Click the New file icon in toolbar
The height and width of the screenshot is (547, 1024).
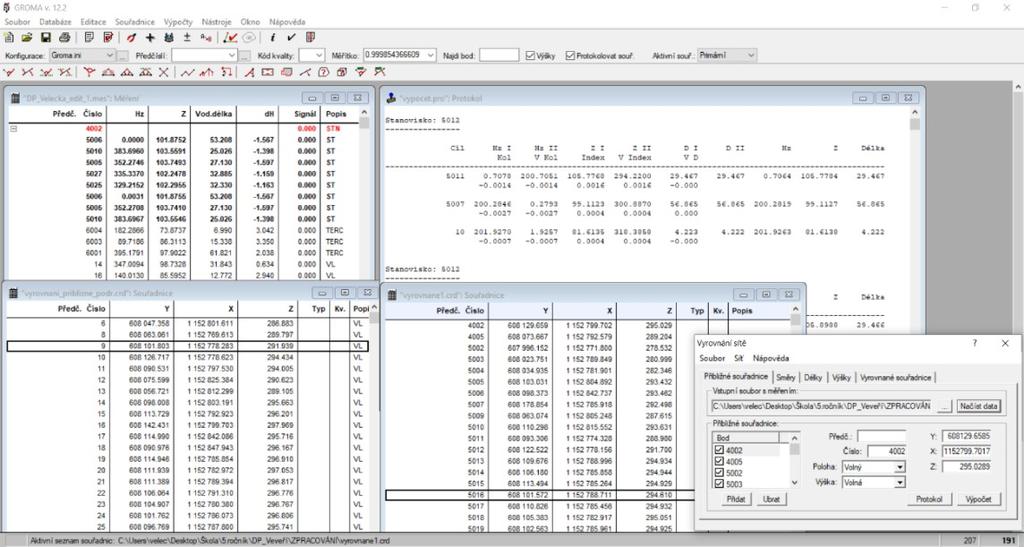[x=9, y=38]
